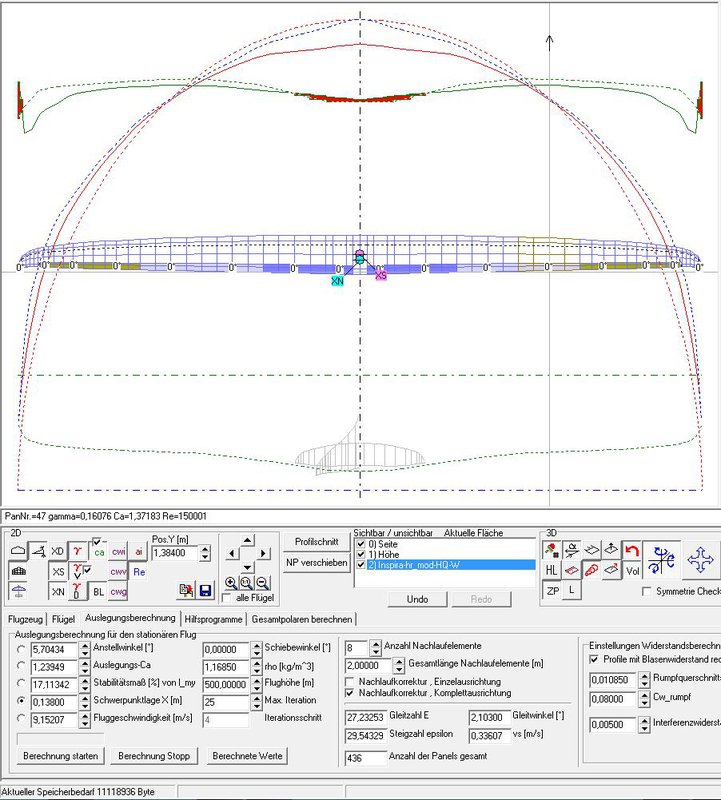
Task: Increase Cw_rumpf with its up arrow
Action: 644,695
